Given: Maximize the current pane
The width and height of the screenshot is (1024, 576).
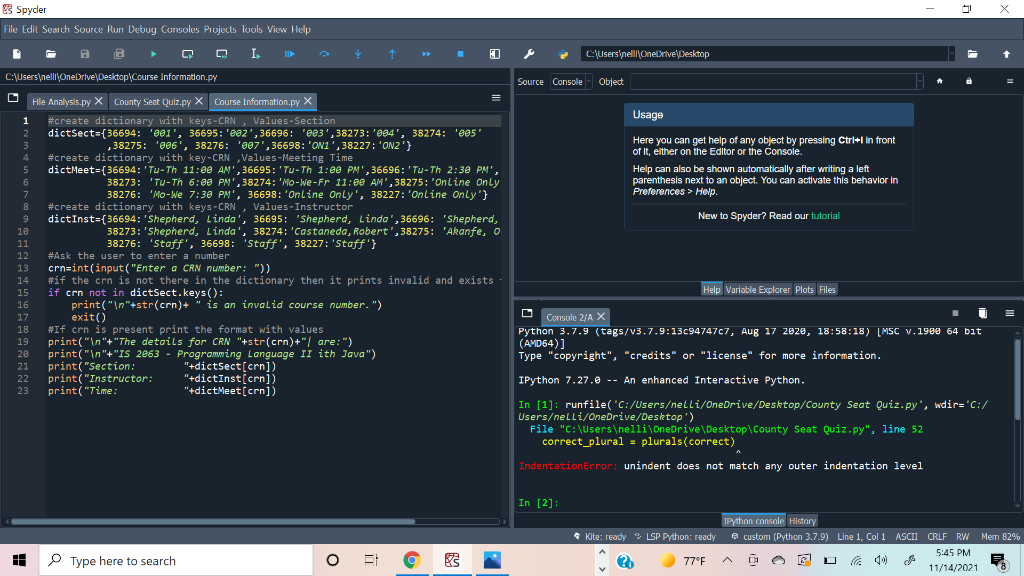Looking at the screenshot, I should pyautogui.click(x=494, y=54).
